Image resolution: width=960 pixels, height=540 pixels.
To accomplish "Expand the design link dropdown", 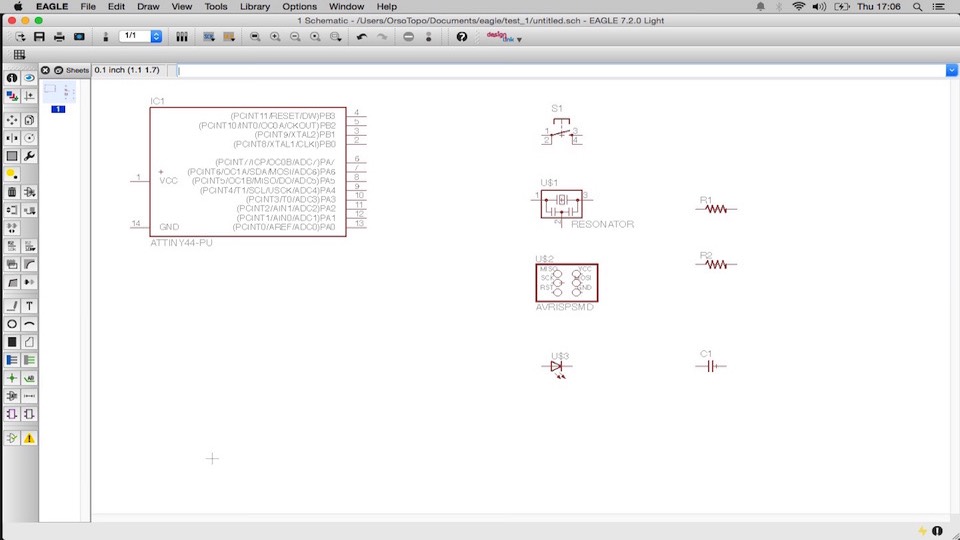I will (x=519, y=39).
